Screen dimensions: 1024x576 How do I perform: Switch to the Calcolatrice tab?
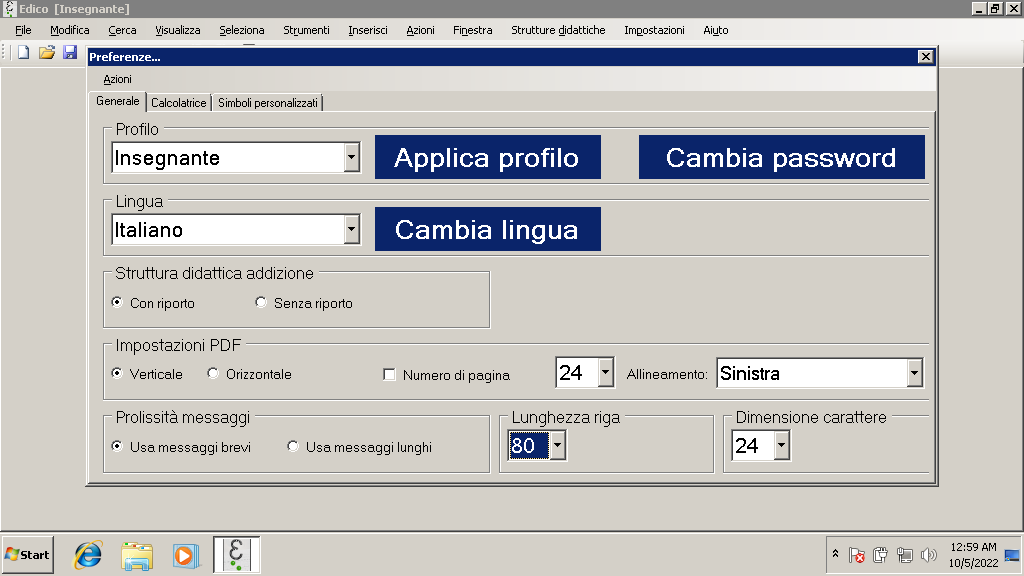click(178, 103)
